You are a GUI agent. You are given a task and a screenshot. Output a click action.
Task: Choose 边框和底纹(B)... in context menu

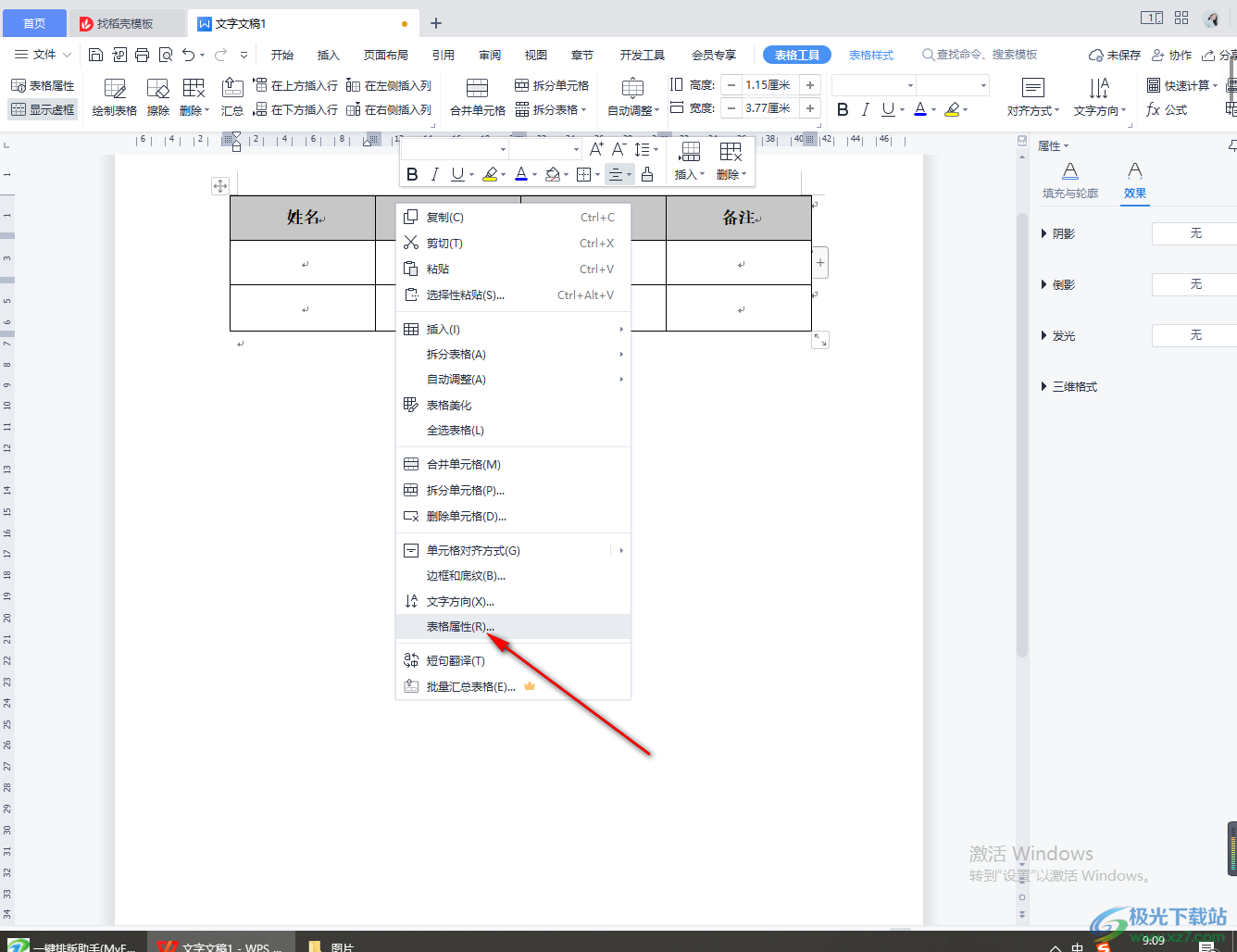[513, 576]
